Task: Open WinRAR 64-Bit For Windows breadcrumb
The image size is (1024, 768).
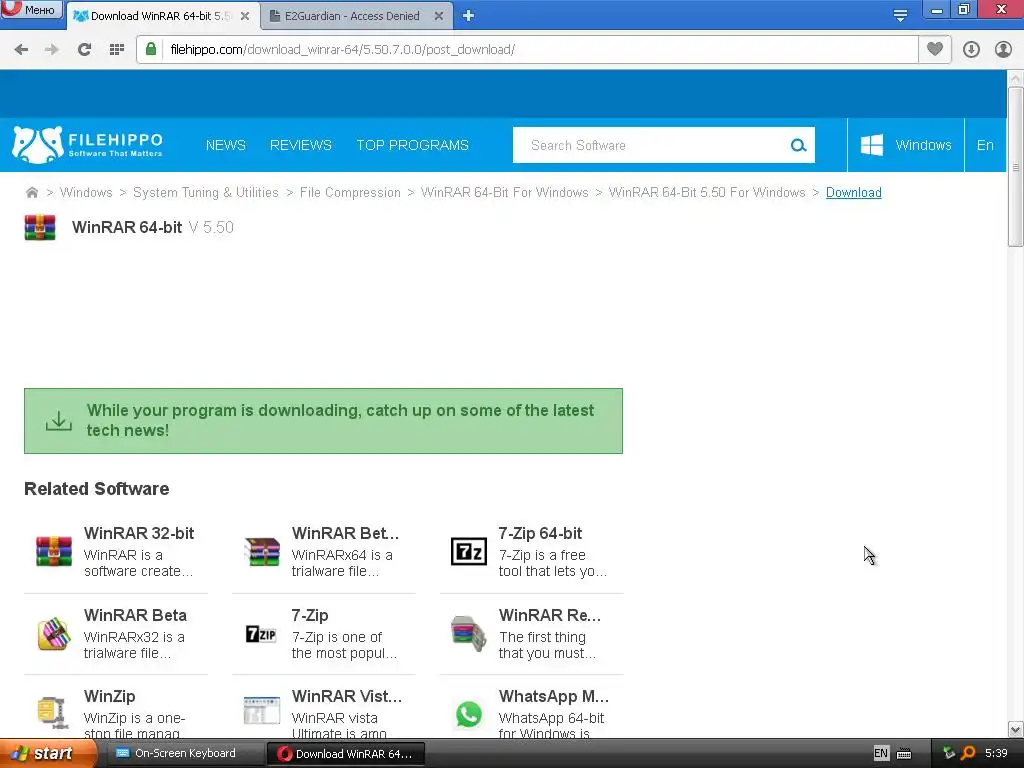Action: 504,193
